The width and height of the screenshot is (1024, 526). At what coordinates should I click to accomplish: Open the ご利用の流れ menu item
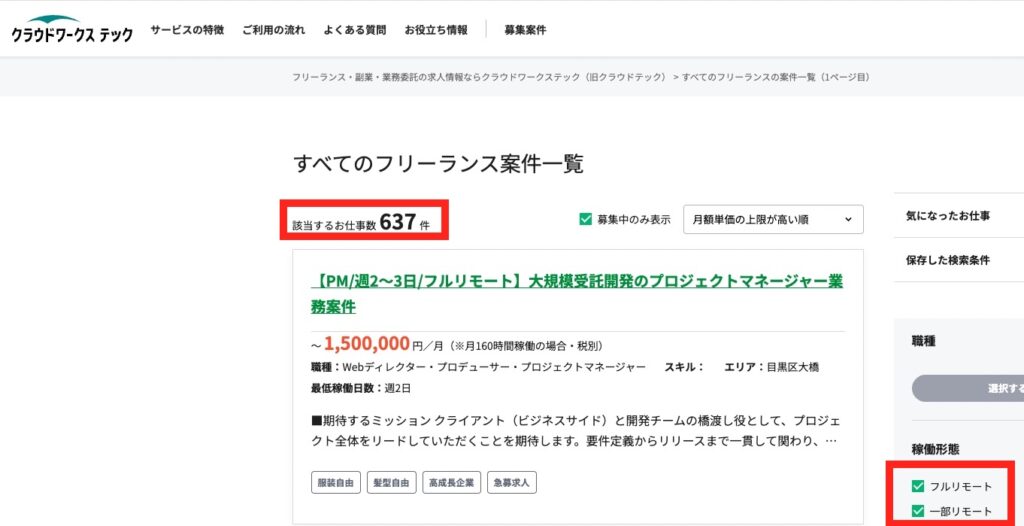[273, 30]
